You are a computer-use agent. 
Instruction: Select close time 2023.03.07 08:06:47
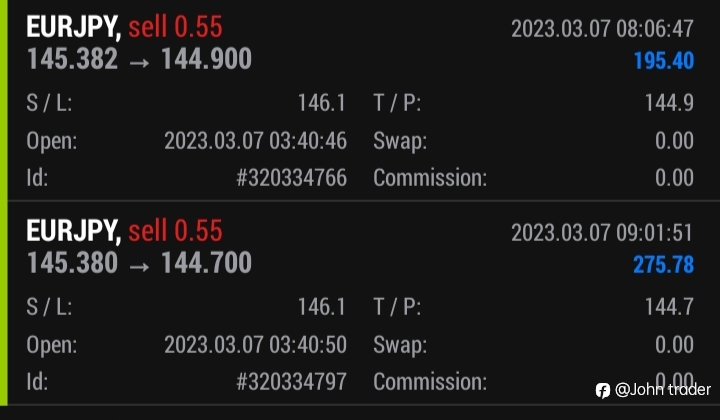(602, 28)
